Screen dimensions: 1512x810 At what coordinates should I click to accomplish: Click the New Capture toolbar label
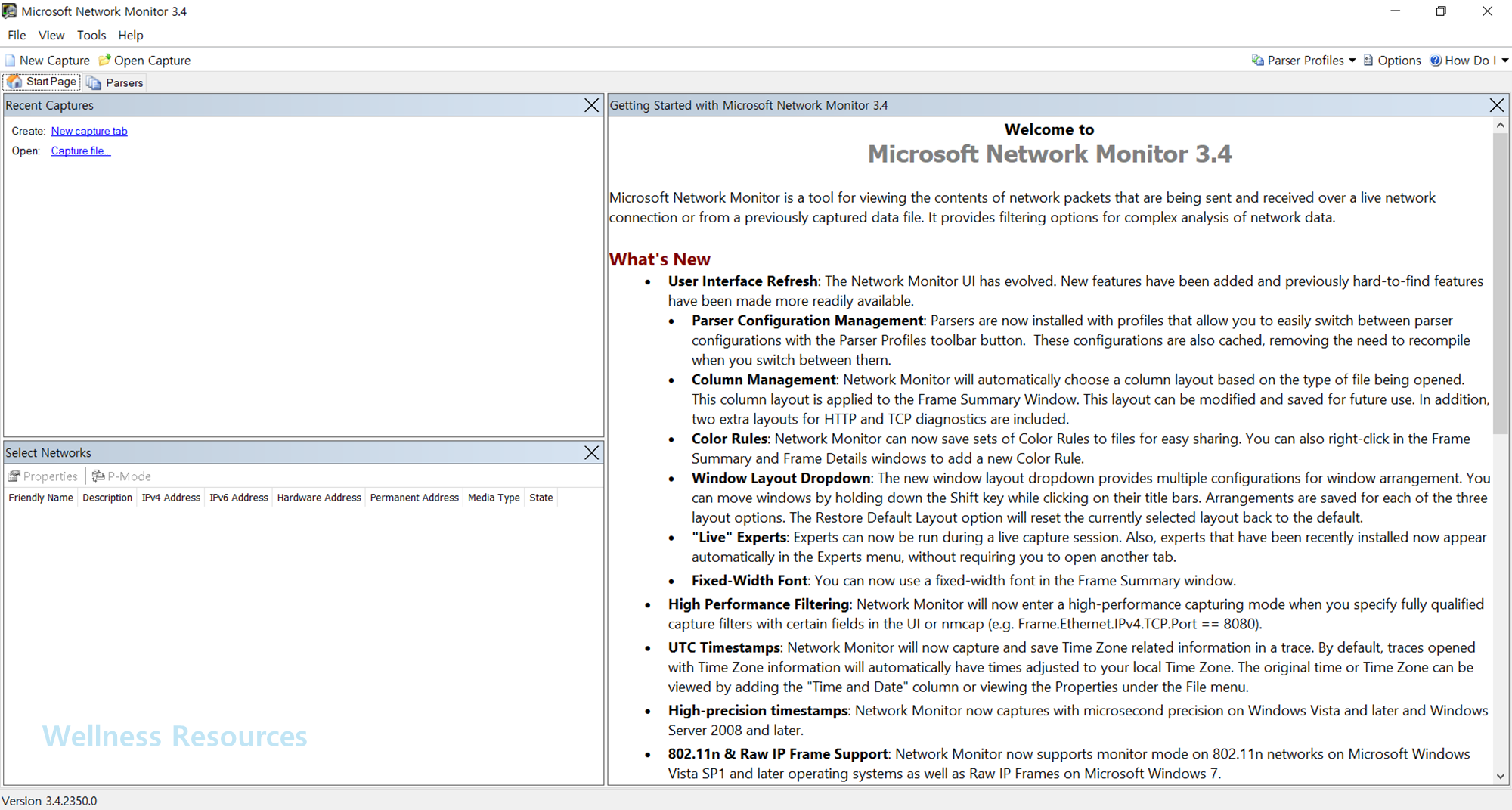point(54,61)
